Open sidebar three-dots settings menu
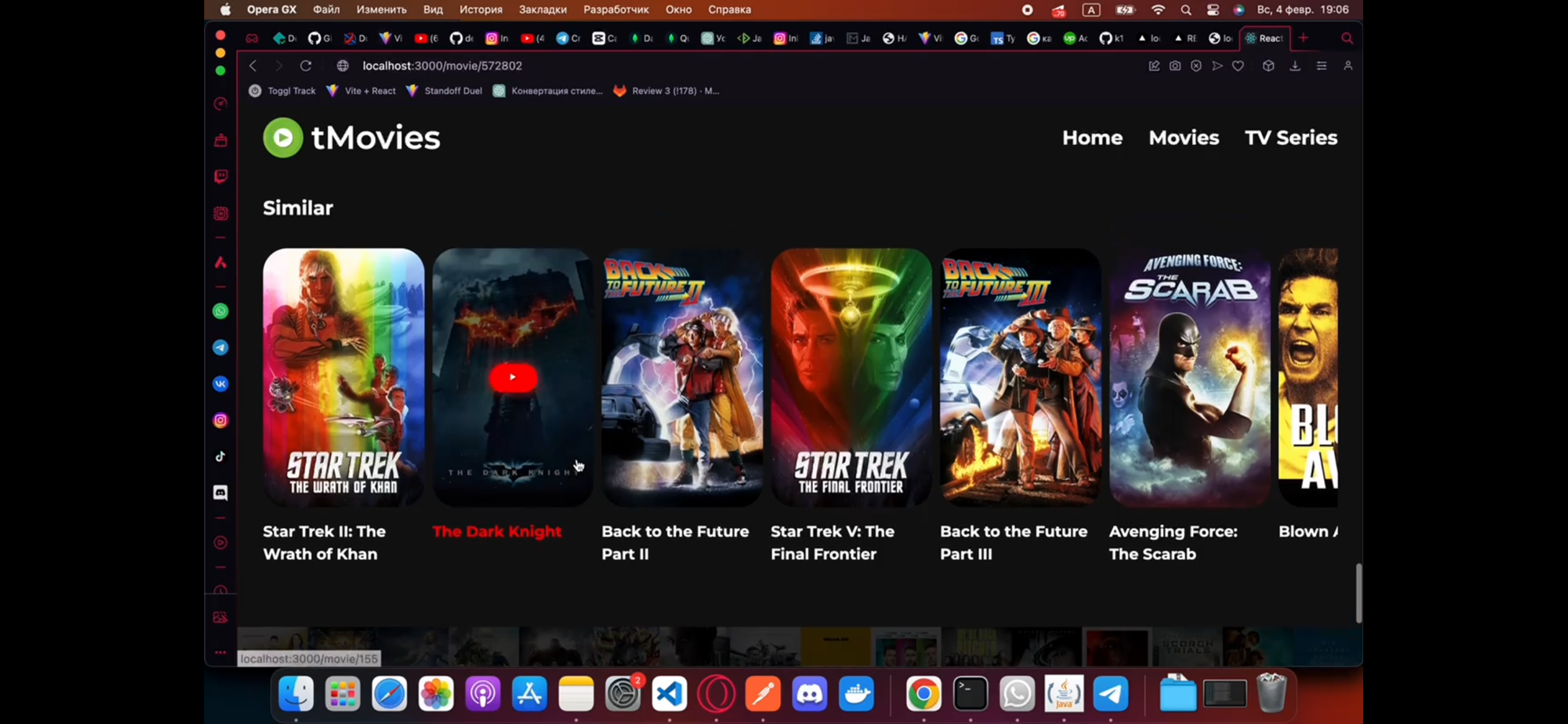This screenshot has height=724, width=1568. click(220, 652)
